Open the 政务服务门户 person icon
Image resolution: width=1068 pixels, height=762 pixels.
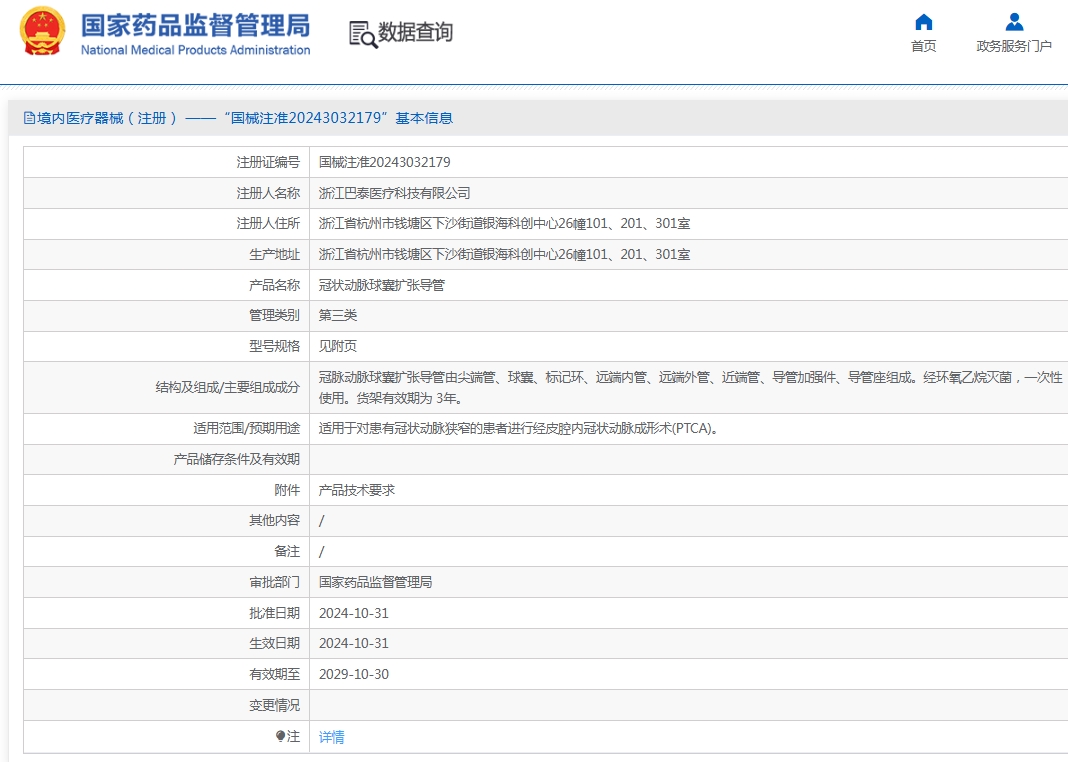point(1014,22)
